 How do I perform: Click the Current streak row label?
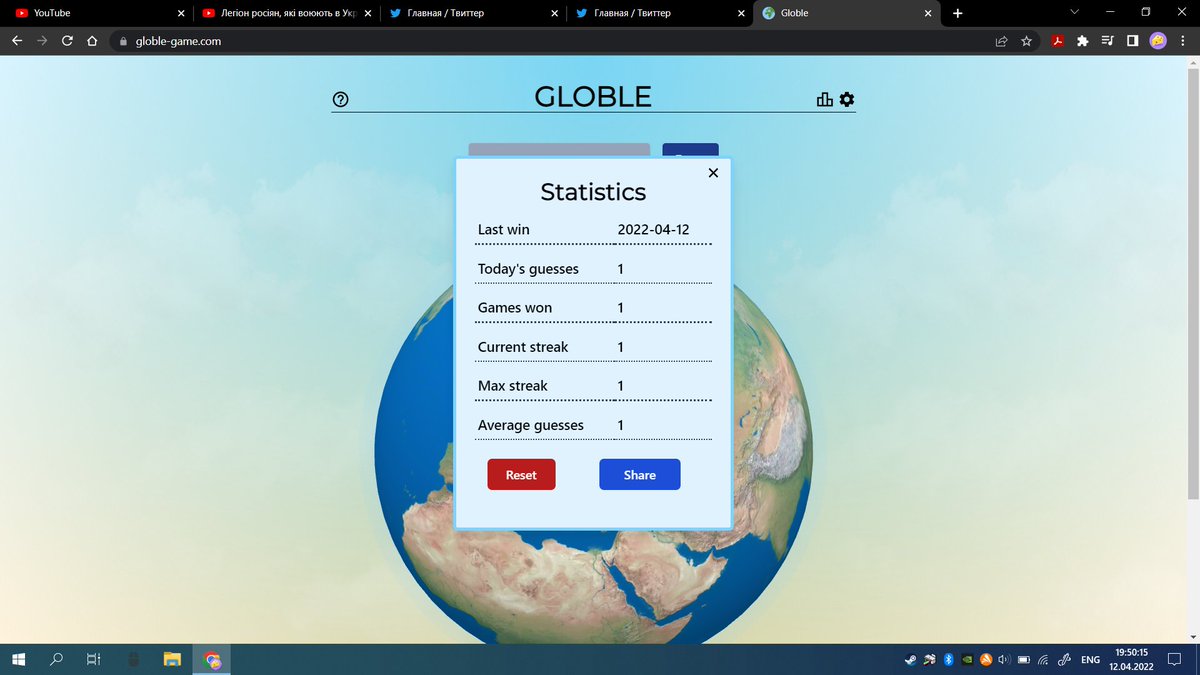tap(523, 347)
